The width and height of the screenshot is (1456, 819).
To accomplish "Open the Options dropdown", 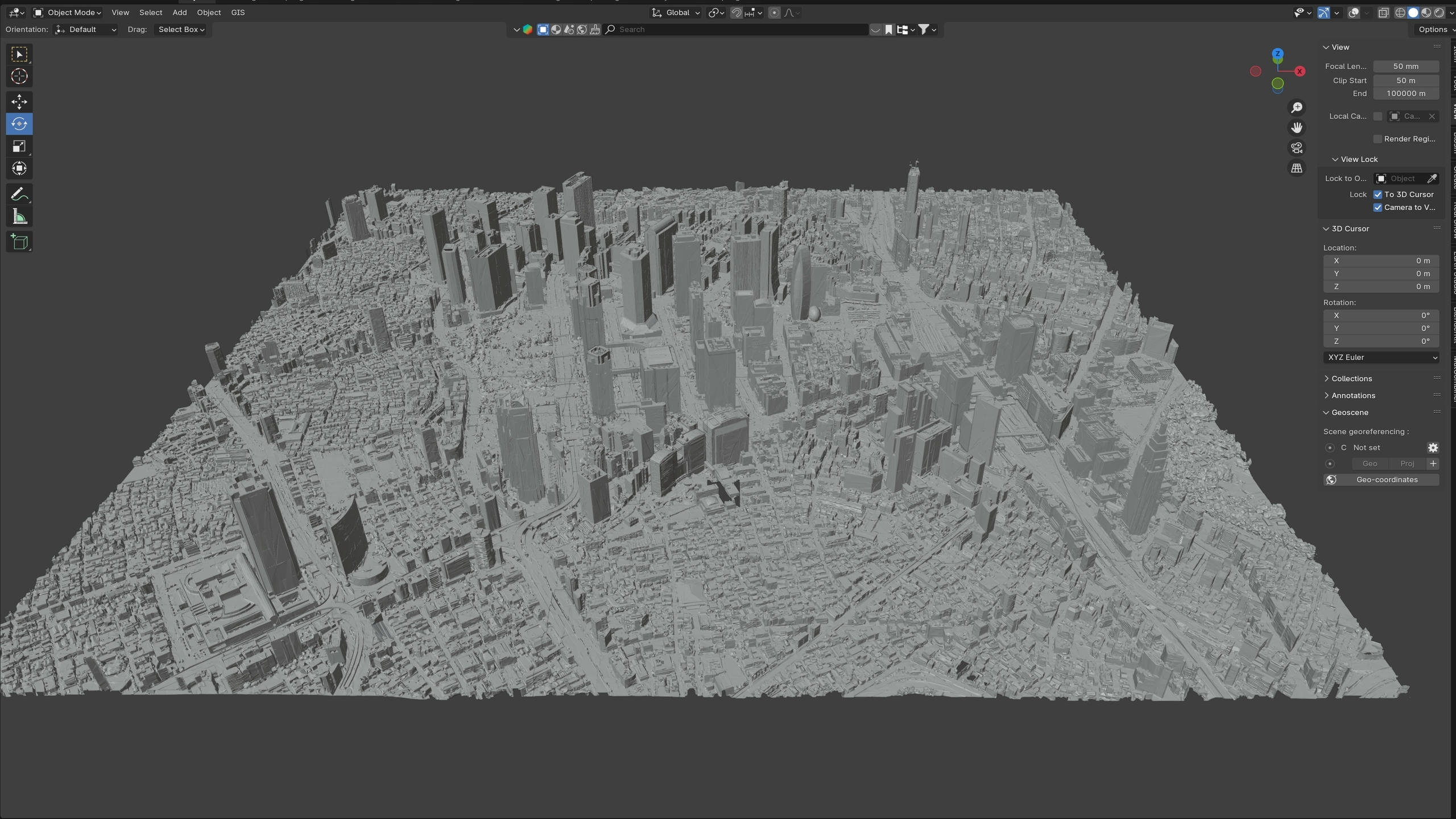I will click(x=1435, y=30).
